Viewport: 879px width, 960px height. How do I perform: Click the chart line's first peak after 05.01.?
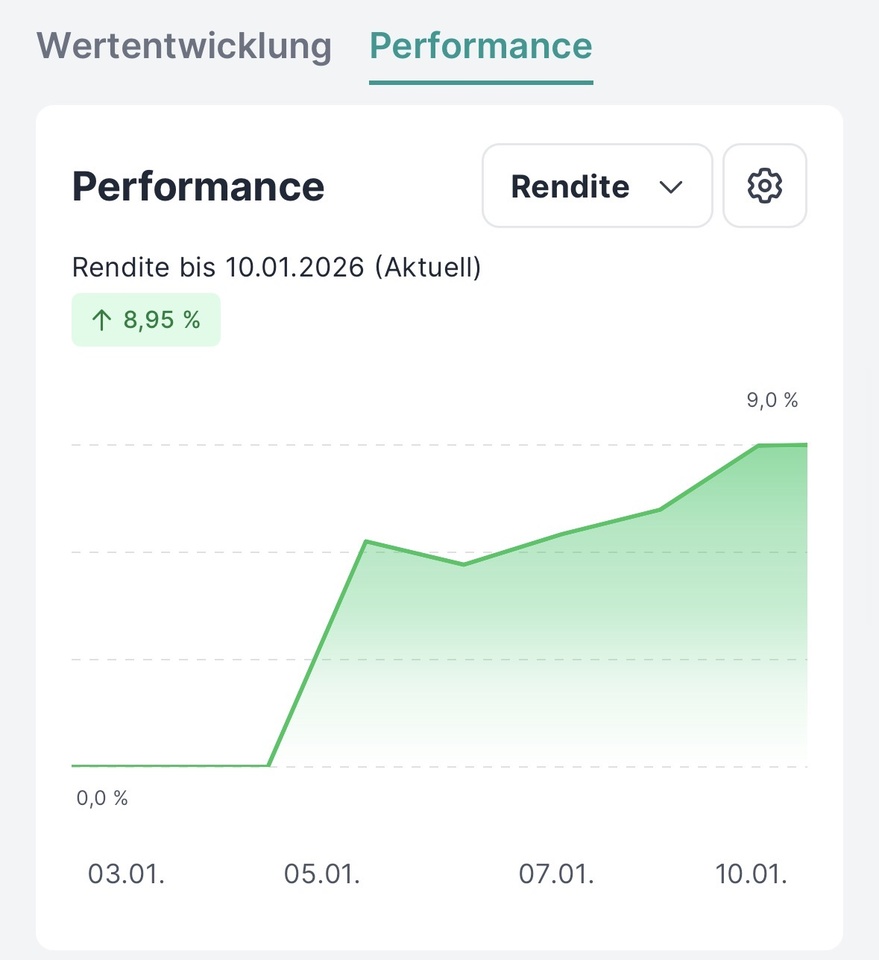click(367, 542)
